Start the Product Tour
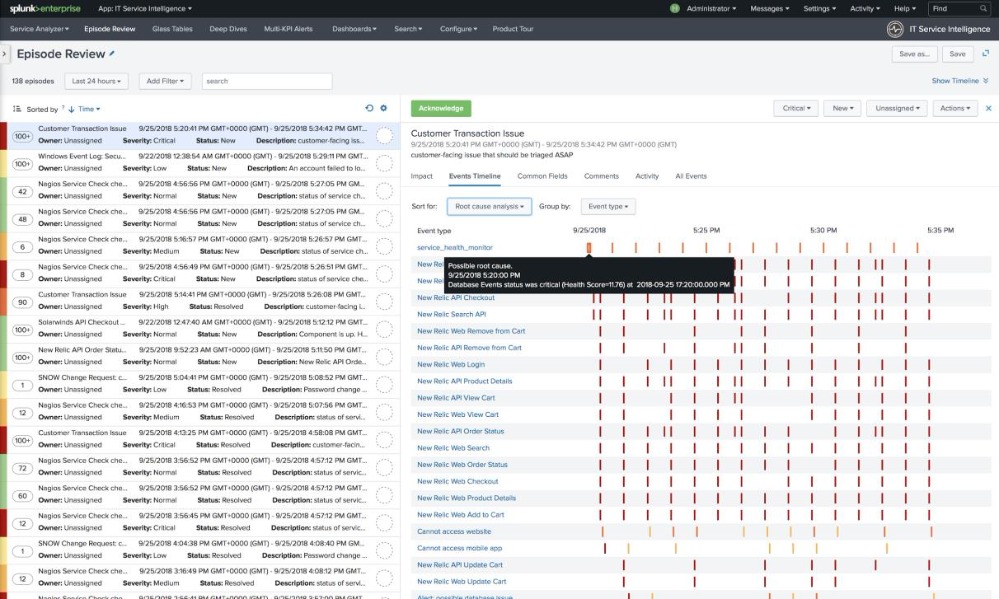The image size is (999, 599). (x=513, y=29)
